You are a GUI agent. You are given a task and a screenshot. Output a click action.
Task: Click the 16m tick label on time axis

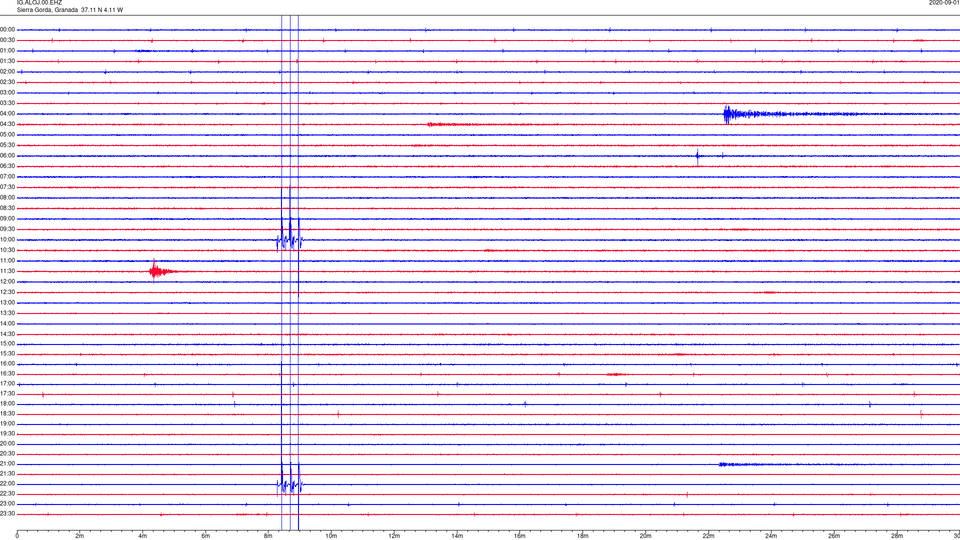coord(519,536)
